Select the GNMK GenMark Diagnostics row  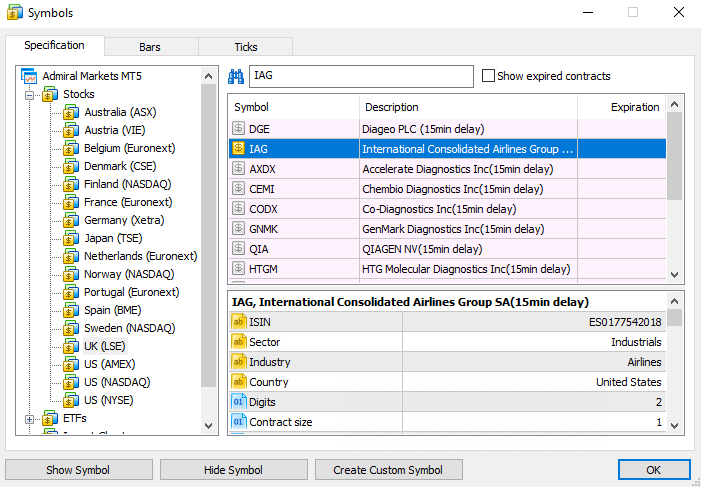(x=448, y=229)
